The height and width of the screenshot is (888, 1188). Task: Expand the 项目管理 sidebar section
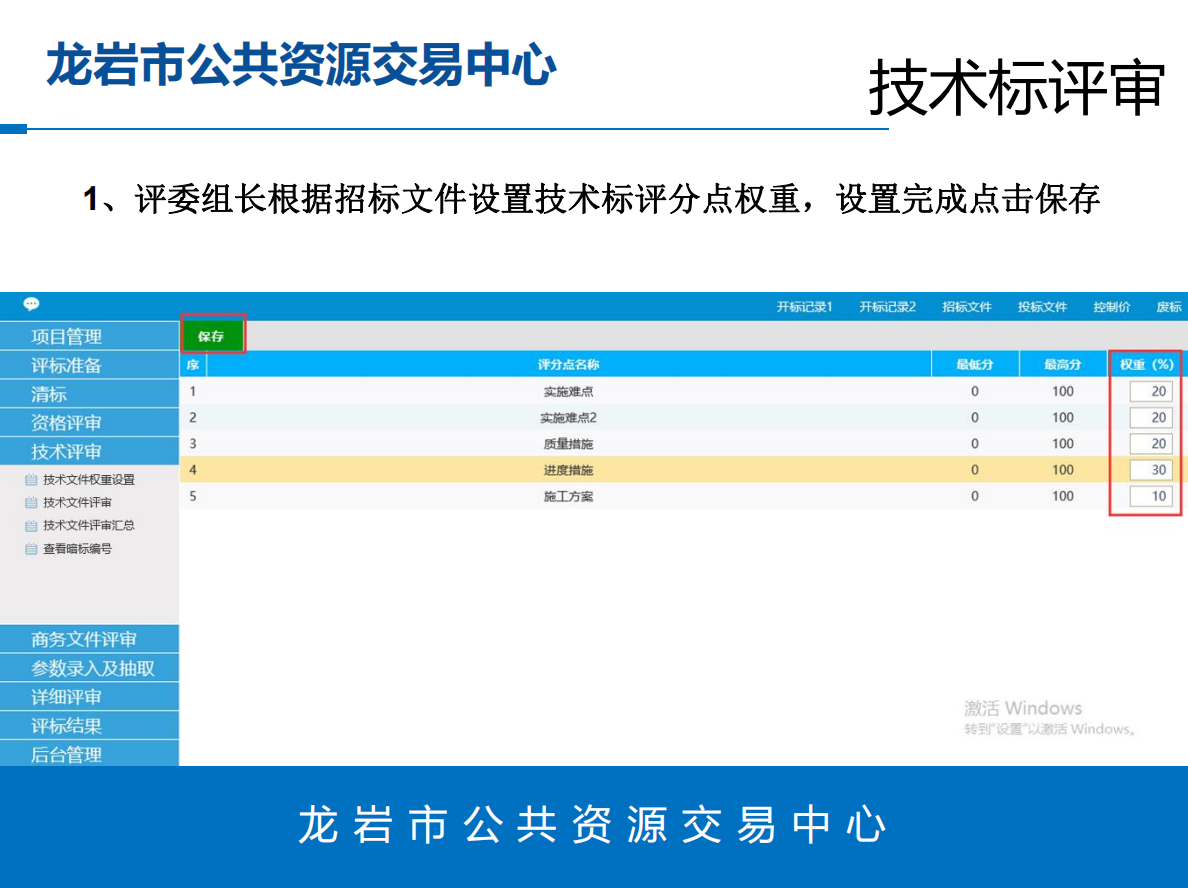click(89, 336)
